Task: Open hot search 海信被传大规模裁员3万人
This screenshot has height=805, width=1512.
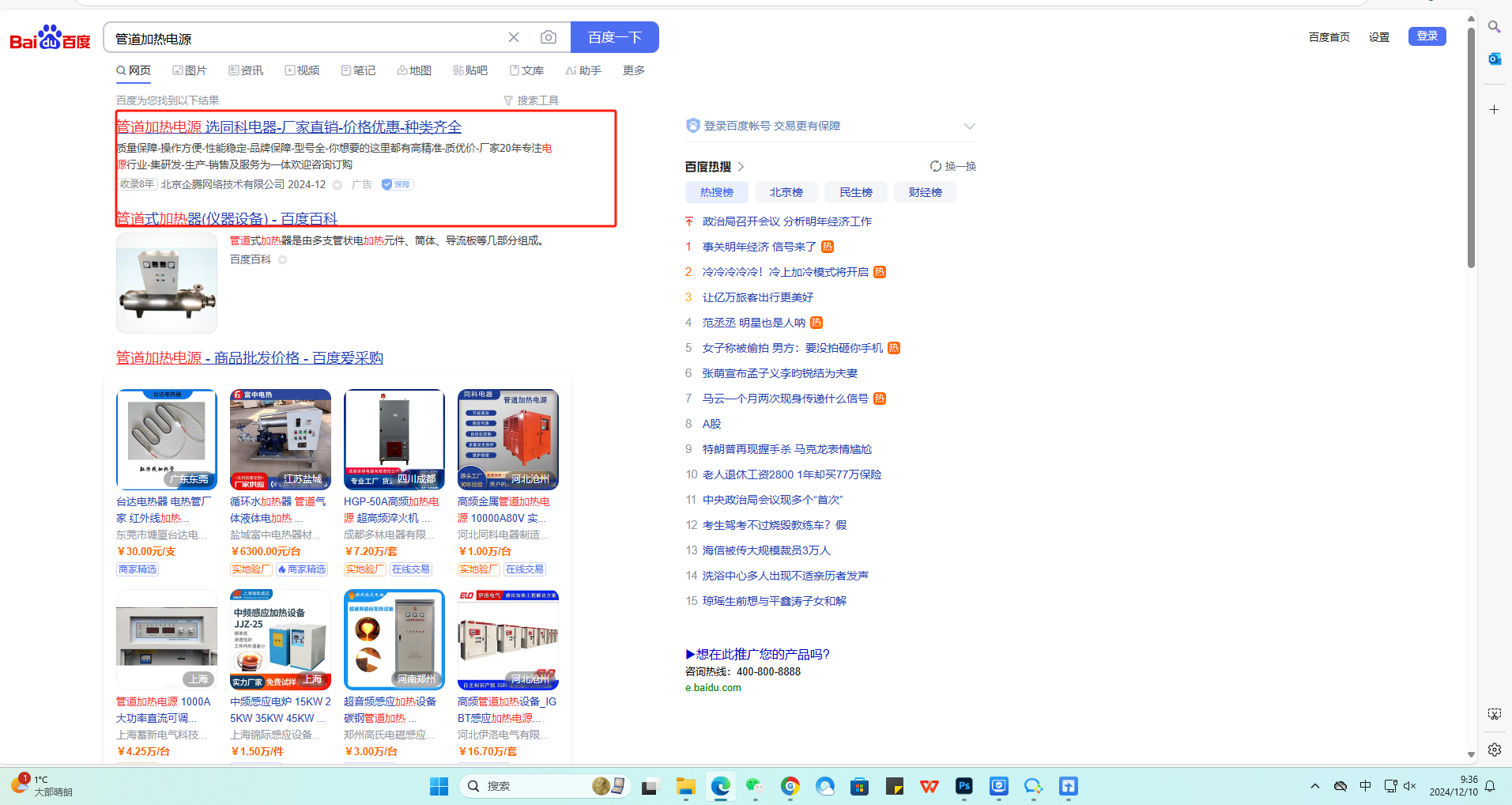Action: 767,550
